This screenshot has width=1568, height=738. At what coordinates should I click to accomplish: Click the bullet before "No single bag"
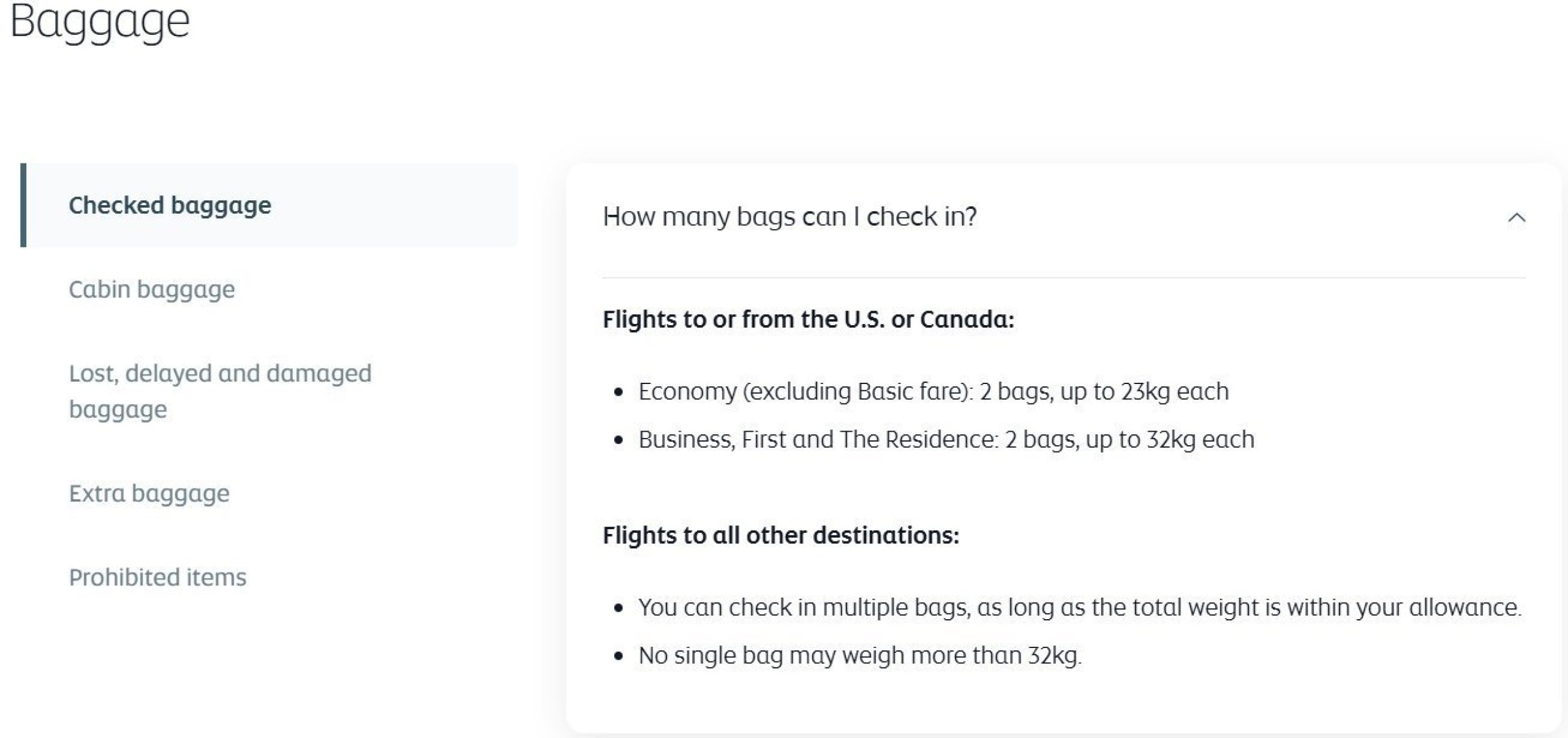tap(619, 656)
